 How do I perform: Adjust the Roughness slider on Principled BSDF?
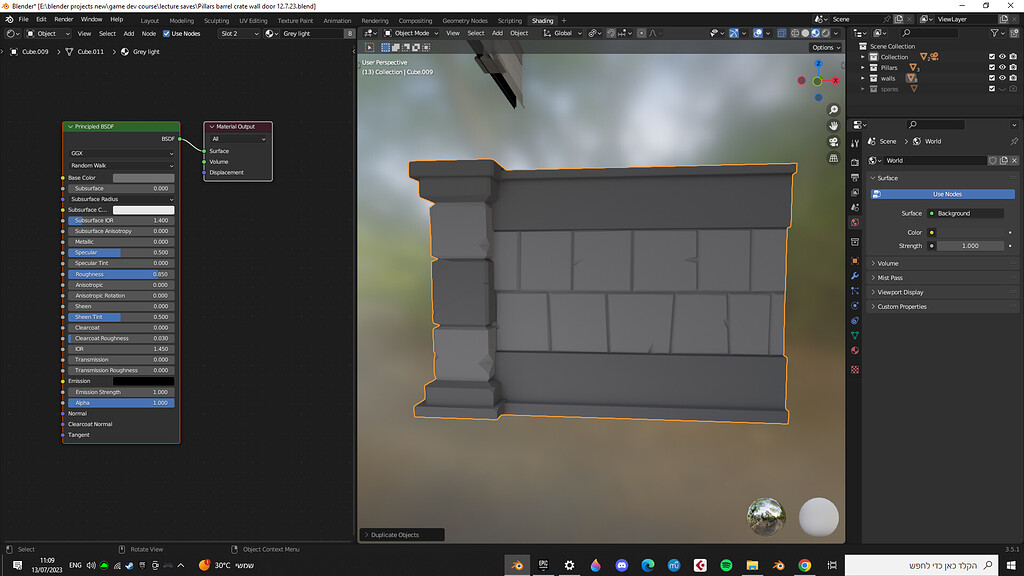[120, 272]
